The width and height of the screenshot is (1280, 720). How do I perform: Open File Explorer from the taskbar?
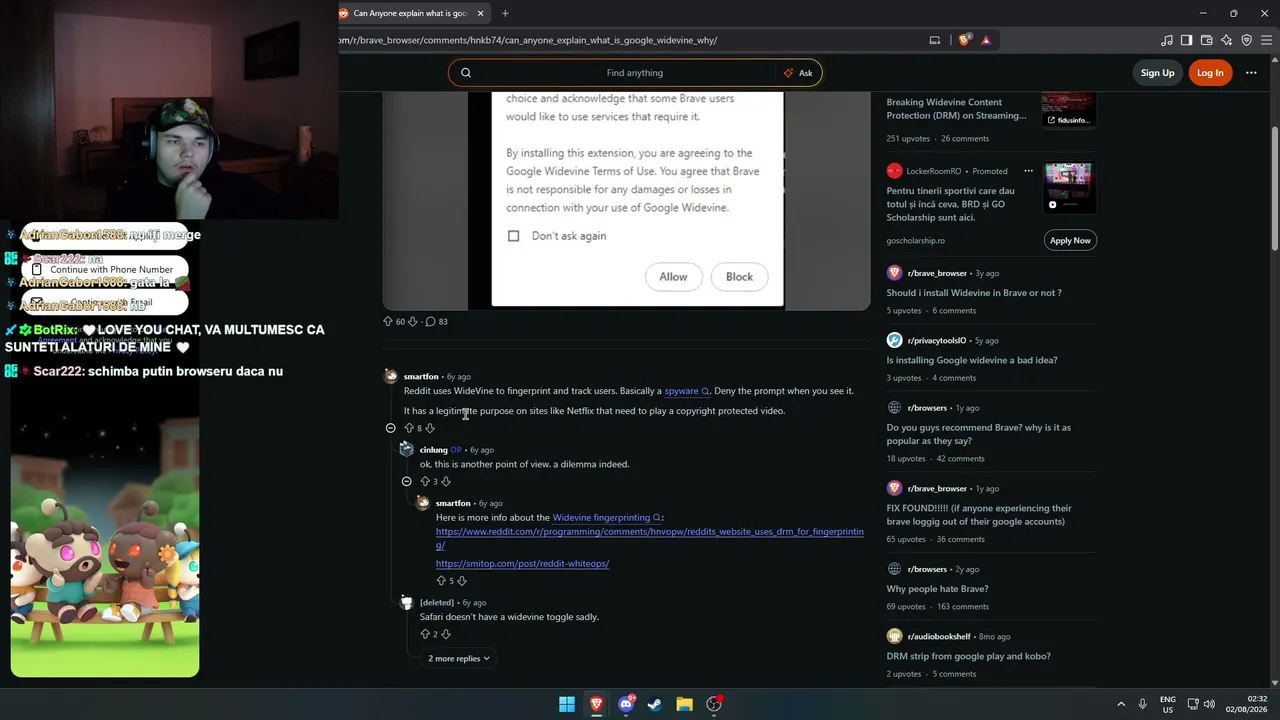684,704
